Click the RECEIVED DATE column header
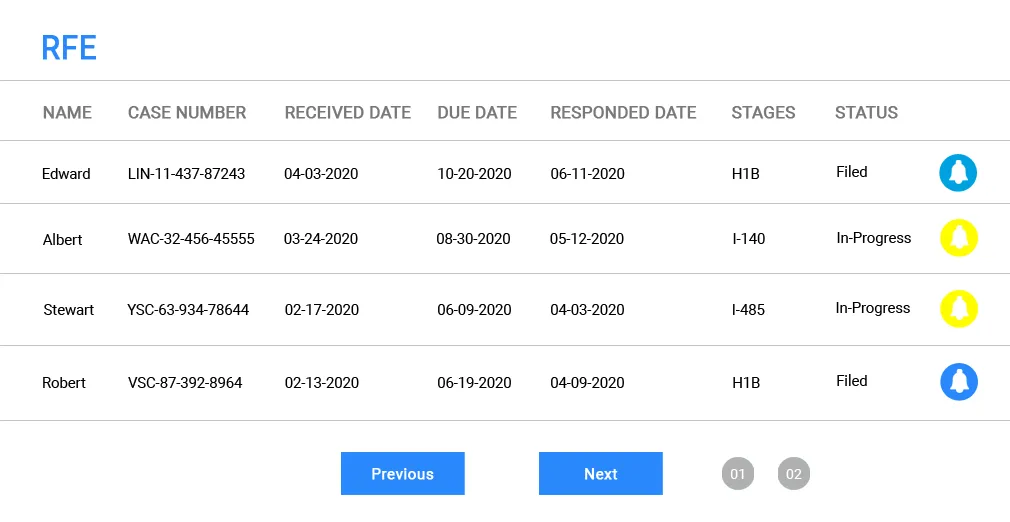Image resolution: width=1010 pixels, height=522 pixels. [x=348, y=113]
